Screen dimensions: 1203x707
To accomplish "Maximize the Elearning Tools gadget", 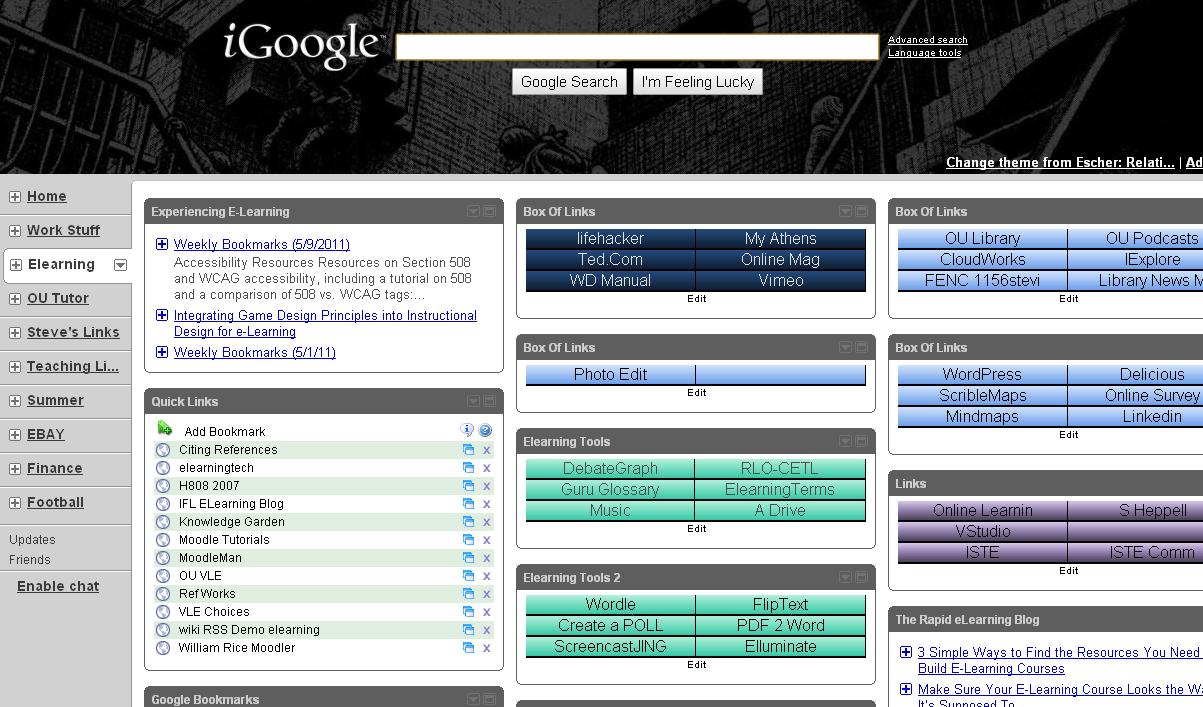I will [861, 442].
